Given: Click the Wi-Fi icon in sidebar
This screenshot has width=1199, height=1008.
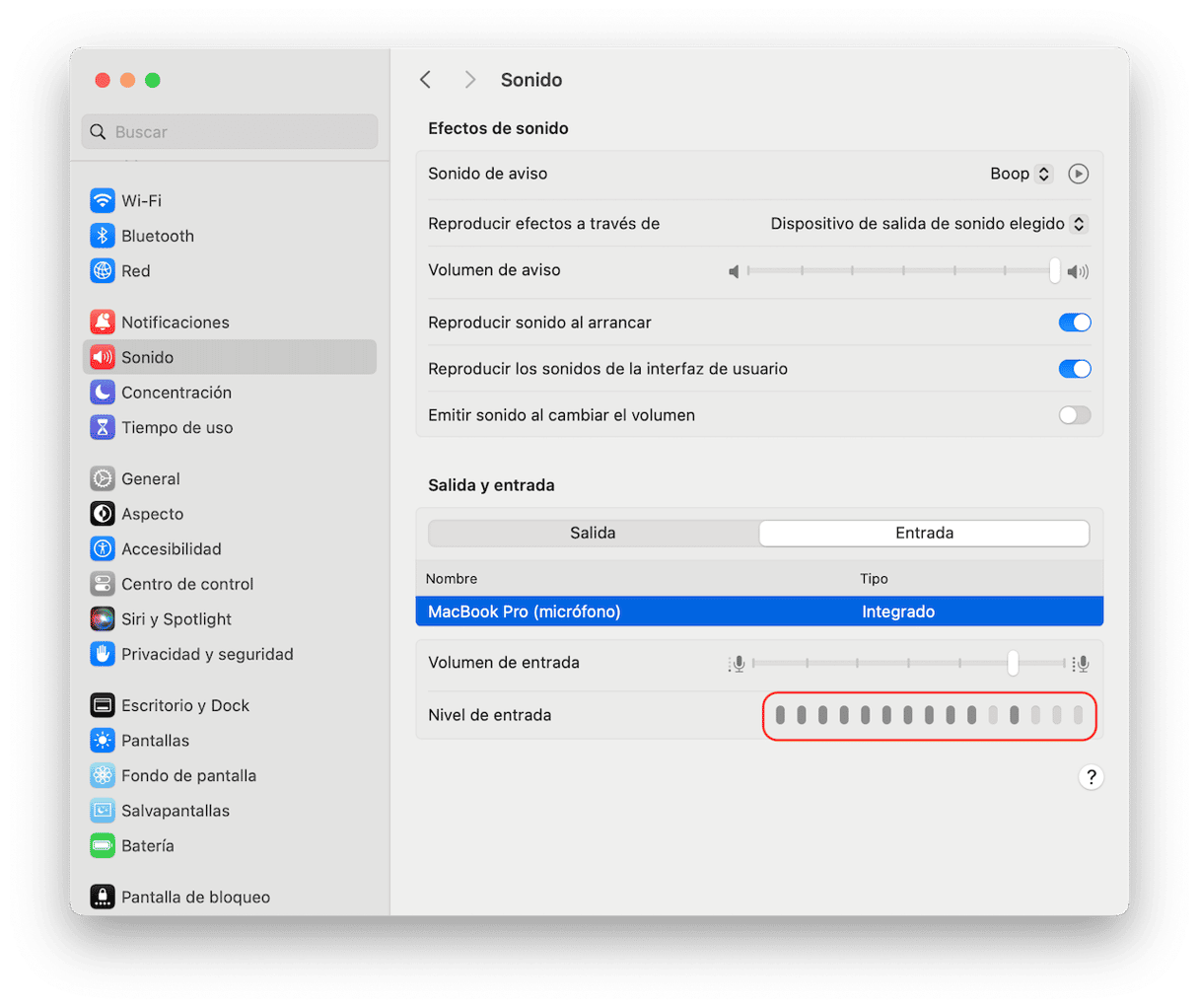Looking at the screenshot, I should (103, 201).
